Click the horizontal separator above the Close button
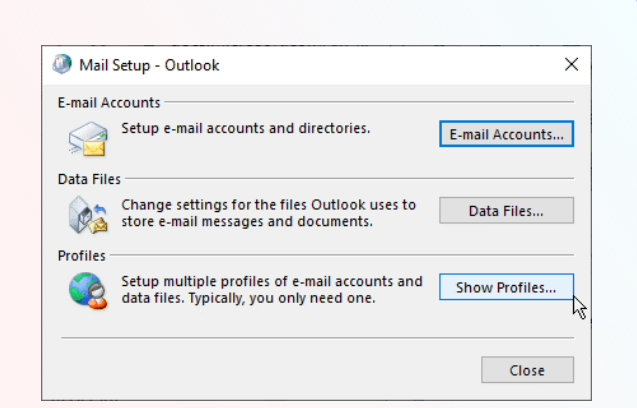The width and height of the screenshot is (637, 408). coord(318,338)
